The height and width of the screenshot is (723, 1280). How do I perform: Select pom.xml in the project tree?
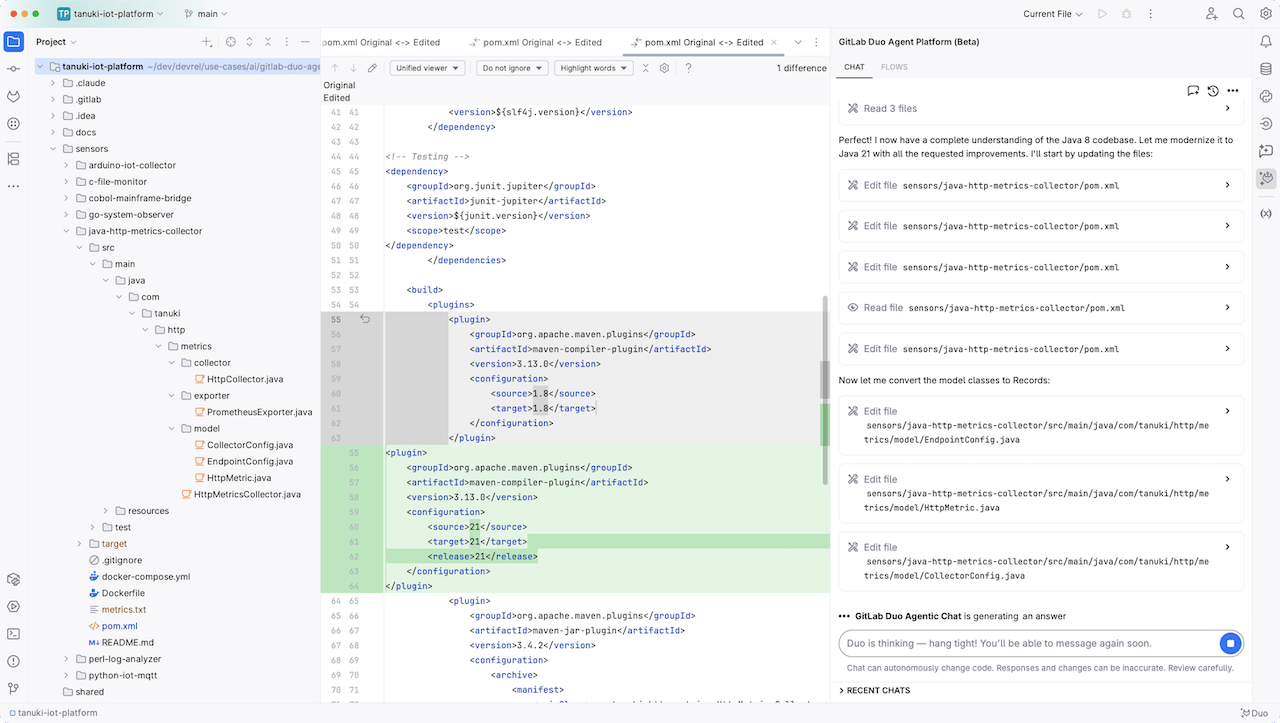click(x=119, y=626)
